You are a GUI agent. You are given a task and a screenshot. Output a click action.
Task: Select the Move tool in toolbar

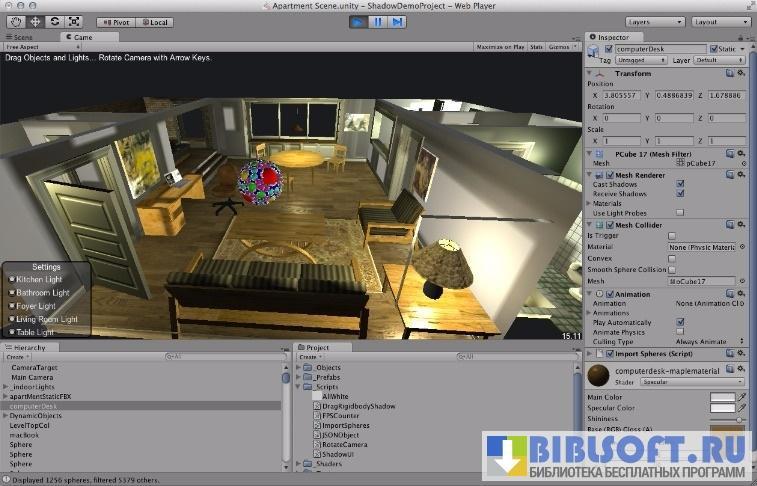click(x=34, y=21)
